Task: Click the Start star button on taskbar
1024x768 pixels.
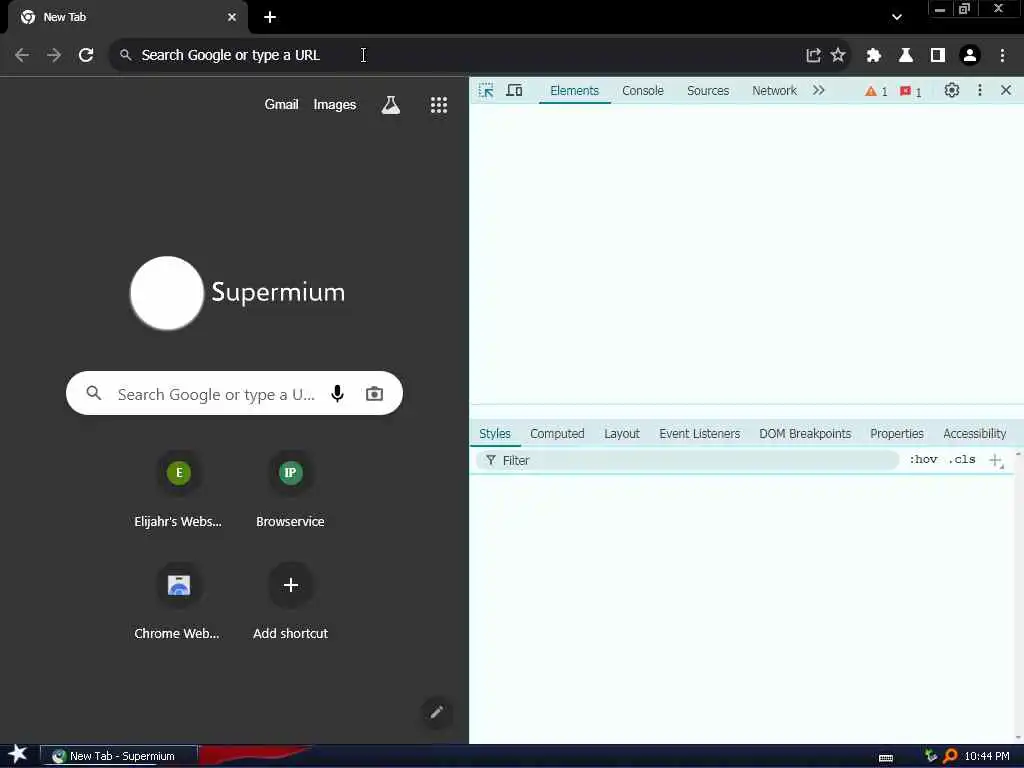Action: pos(18,756)
